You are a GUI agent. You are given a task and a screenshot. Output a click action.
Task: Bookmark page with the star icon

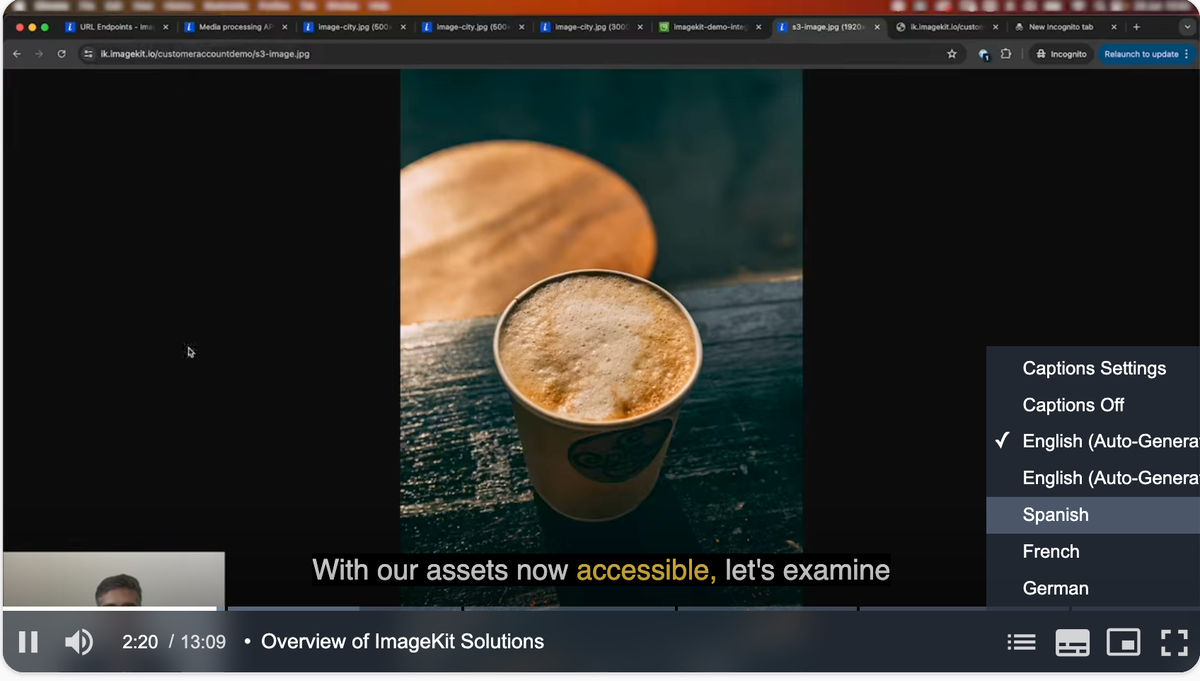click(952, 54)
